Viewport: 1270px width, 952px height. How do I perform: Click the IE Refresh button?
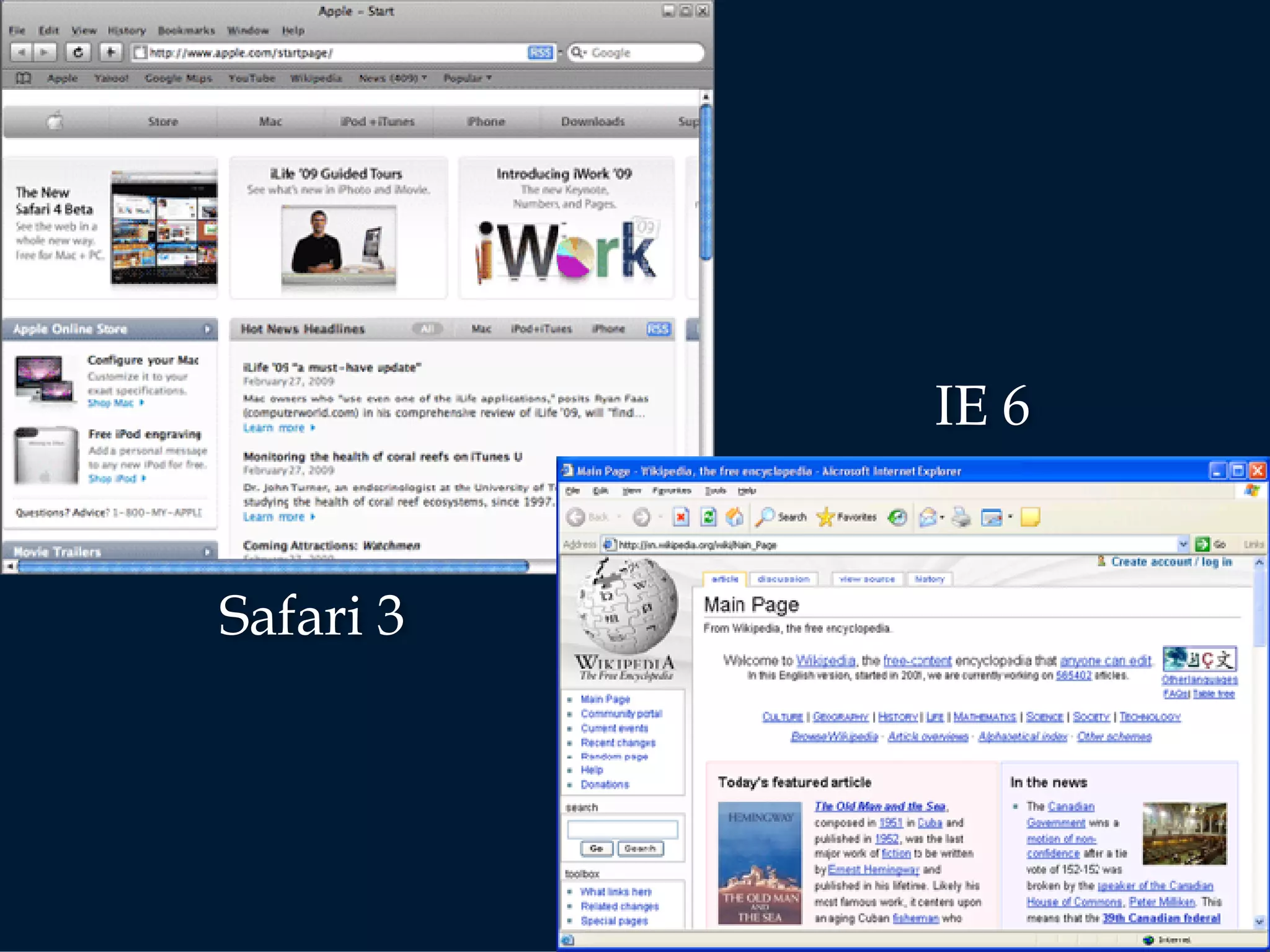(708, 517)
